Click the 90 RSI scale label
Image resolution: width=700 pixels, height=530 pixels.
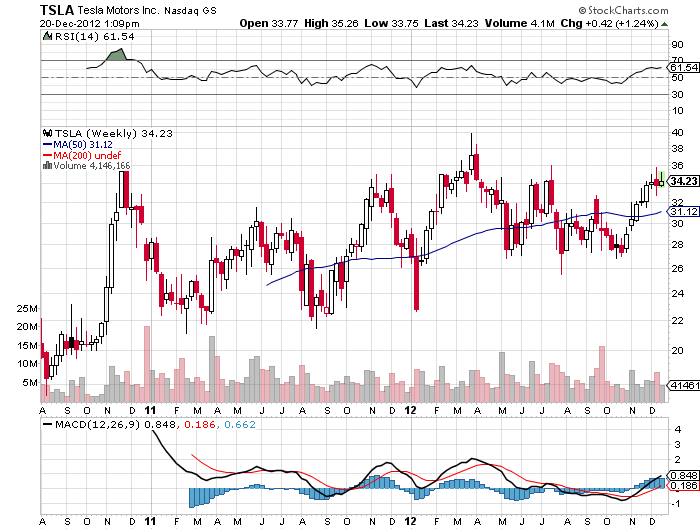pos(677,45)
